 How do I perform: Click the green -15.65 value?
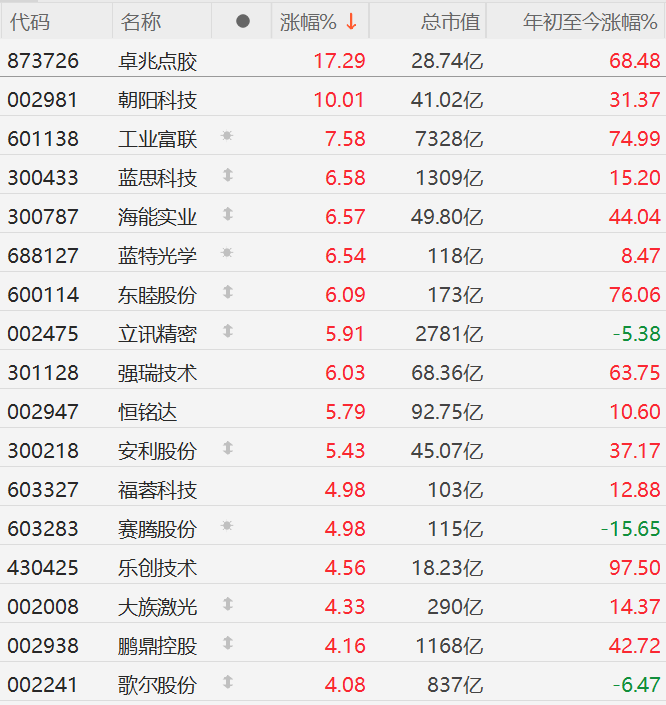coord(630,529)
